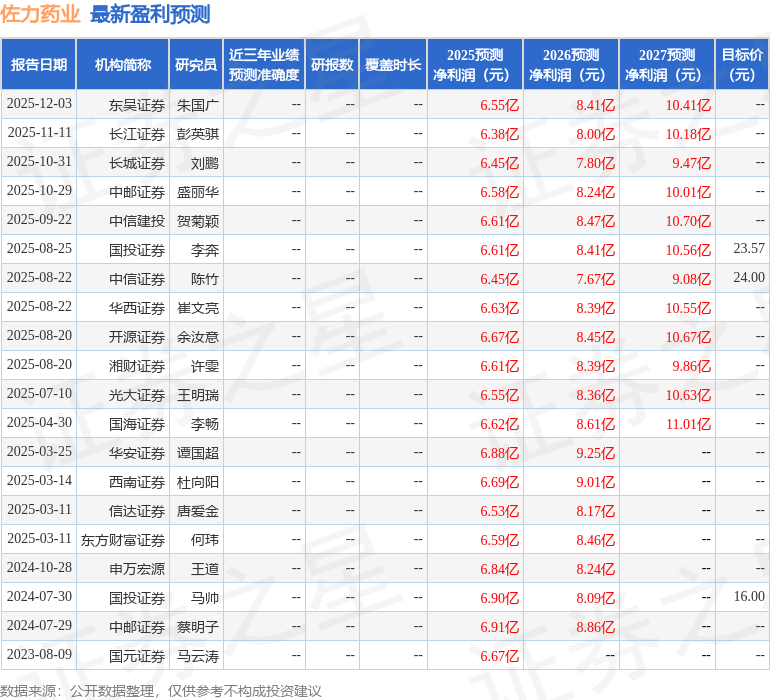Image resolution: width=770 pixels, height=700 pixels.
Task: Click the 机构简称 column header
Action: tap(123, 65)
